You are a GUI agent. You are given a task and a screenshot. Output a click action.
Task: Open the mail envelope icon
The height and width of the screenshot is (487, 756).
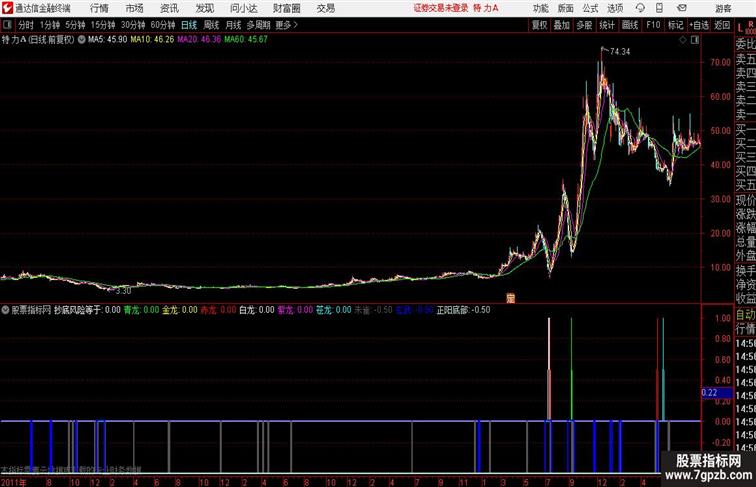(x=682, y=8)
